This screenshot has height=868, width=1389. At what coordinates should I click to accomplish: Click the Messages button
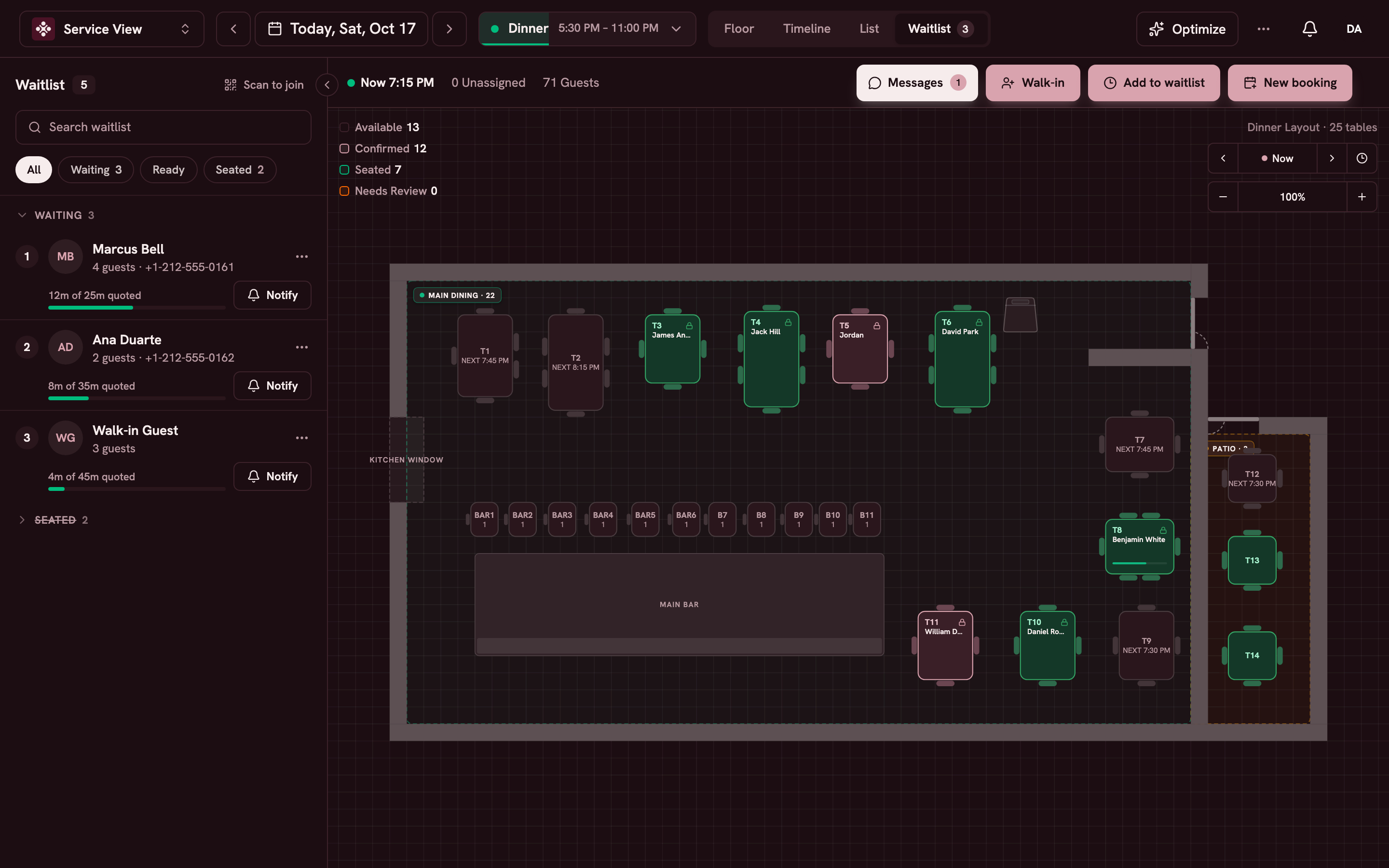pos(917,83)
